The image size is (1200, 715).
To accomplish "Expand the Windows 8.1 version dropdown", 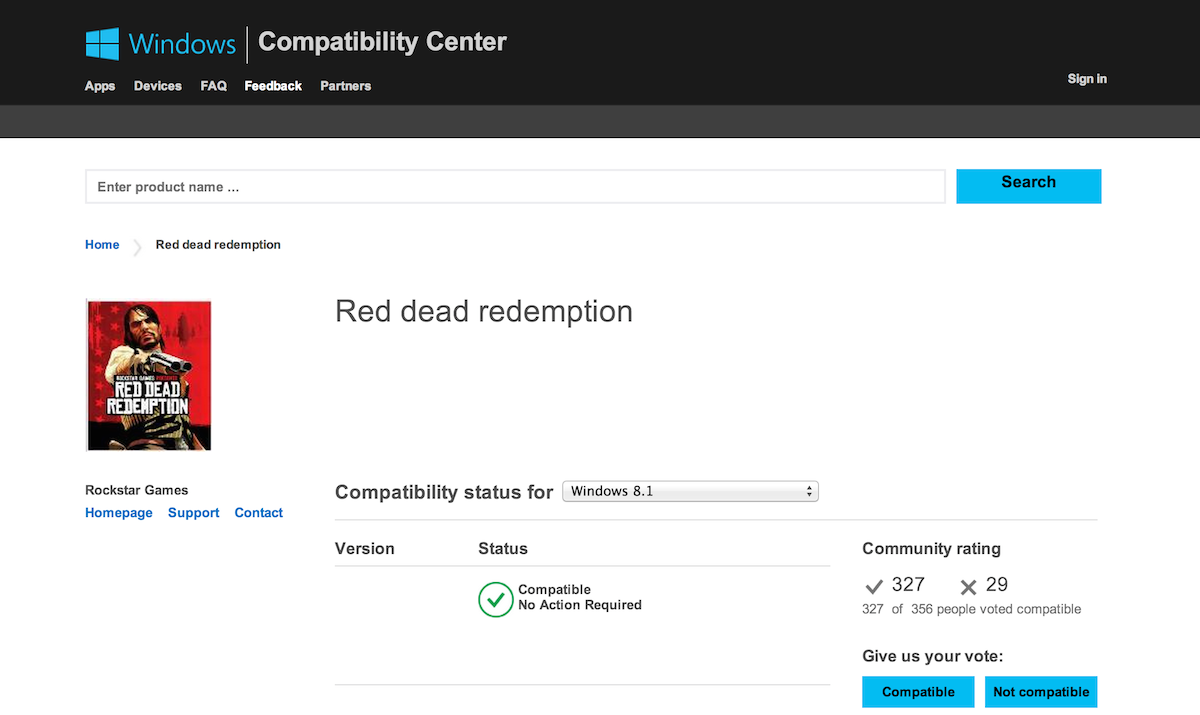I will (690, 491).
